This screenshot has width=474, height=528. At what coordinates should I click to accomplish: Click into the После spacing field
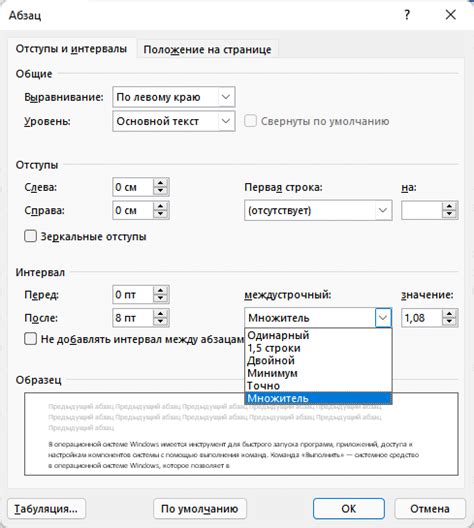pos(133,318)
